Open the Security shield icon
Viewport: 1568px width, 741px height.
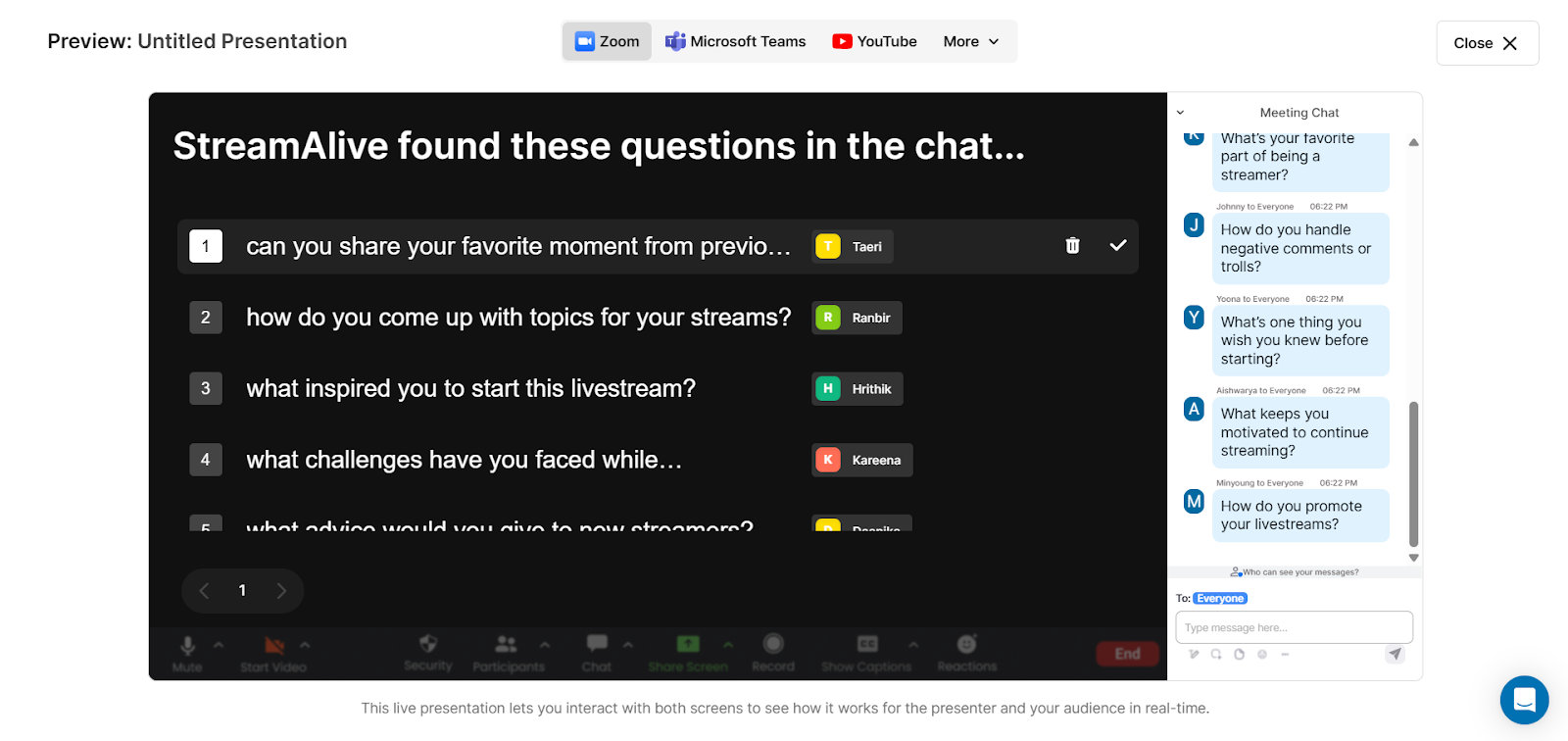[428, 644]
